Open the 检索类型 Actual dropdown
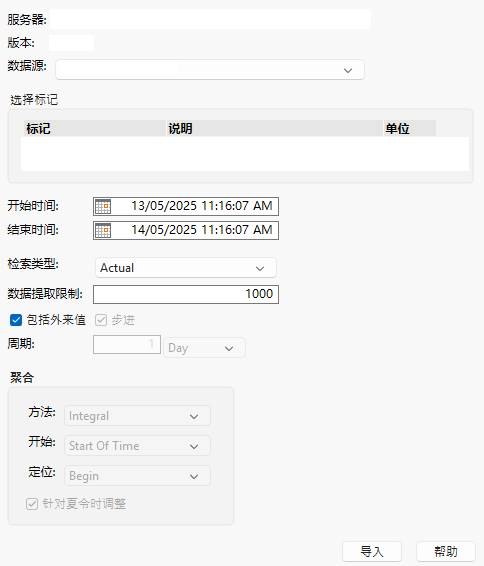This screenshot has height=566, width=484. (x=186, y=268)
